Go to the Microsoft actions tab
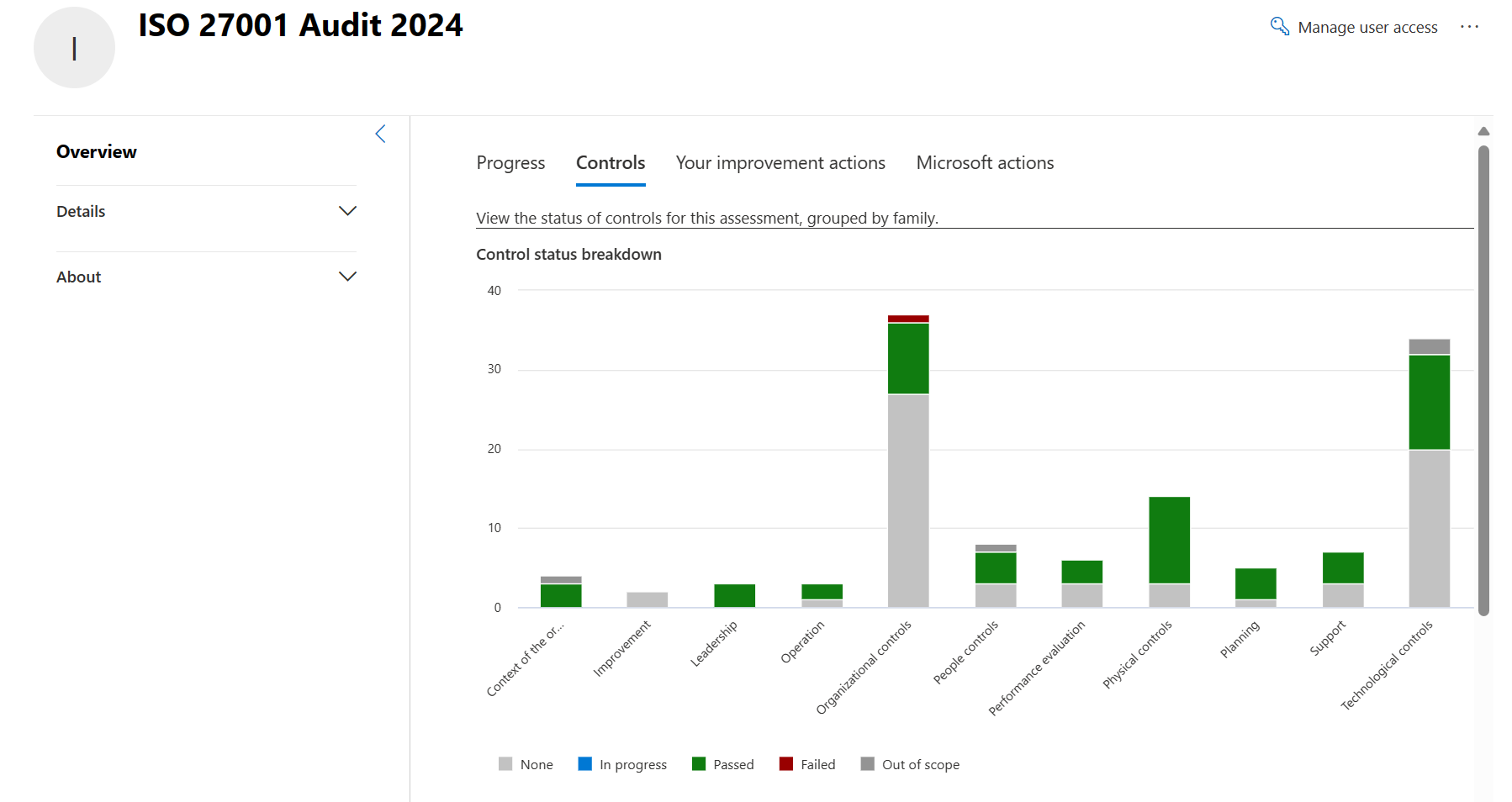 point(985,163)
